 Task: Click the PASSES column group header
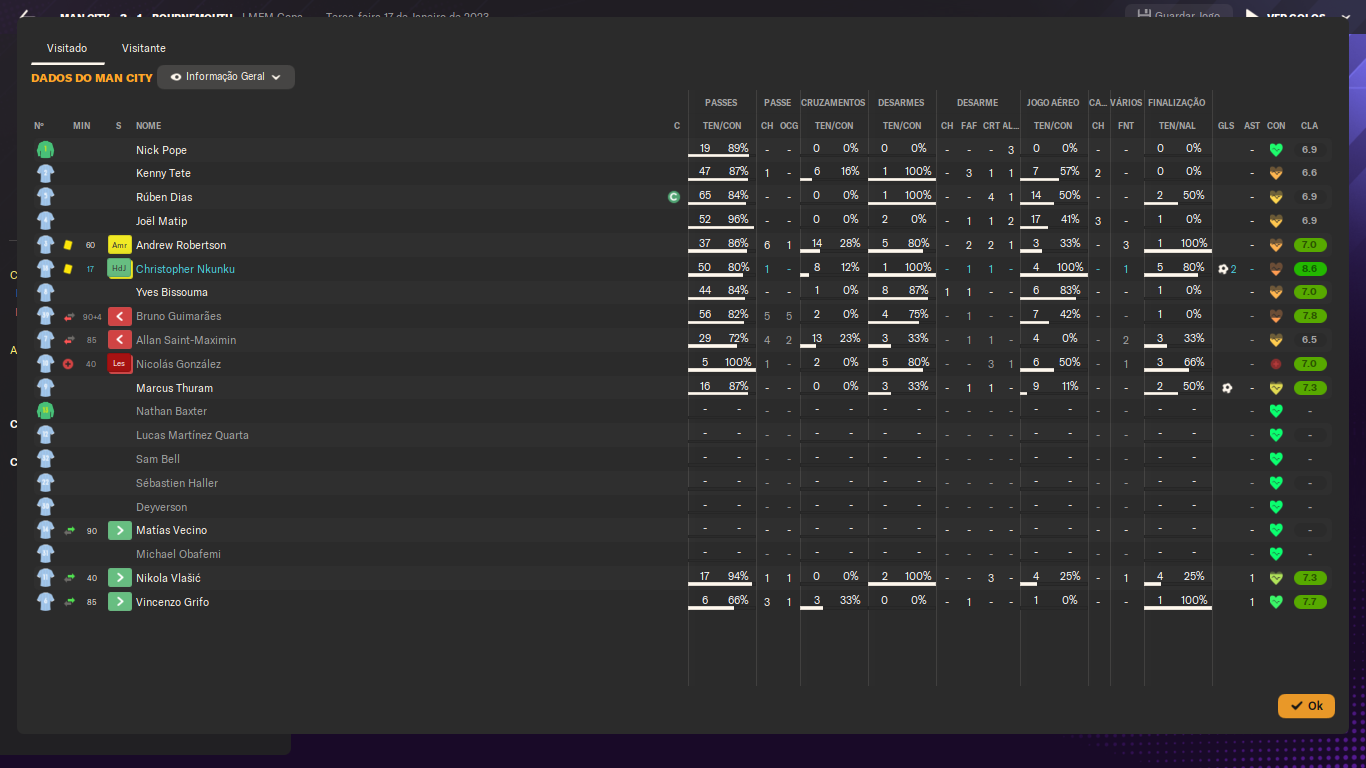pos(721,103)
